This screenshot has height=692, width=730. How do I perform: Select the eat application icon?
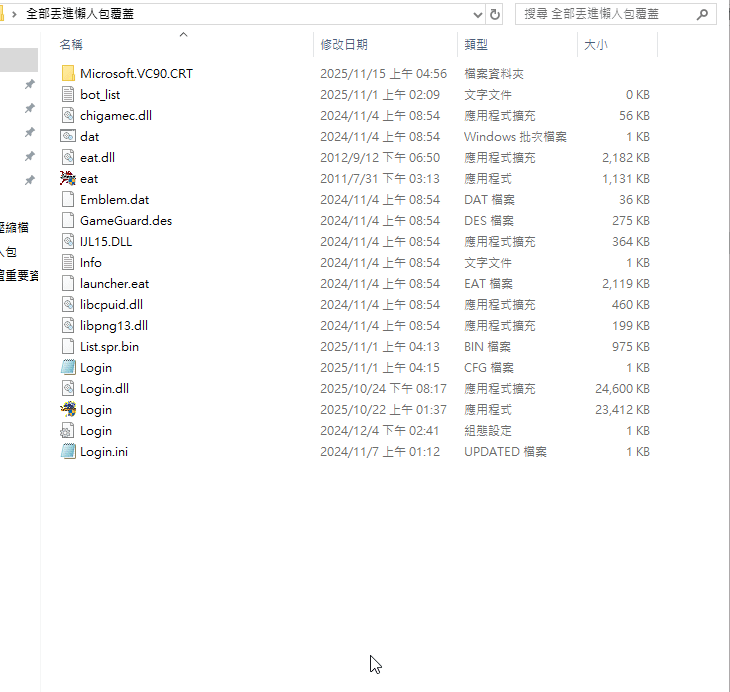point(68,178)
